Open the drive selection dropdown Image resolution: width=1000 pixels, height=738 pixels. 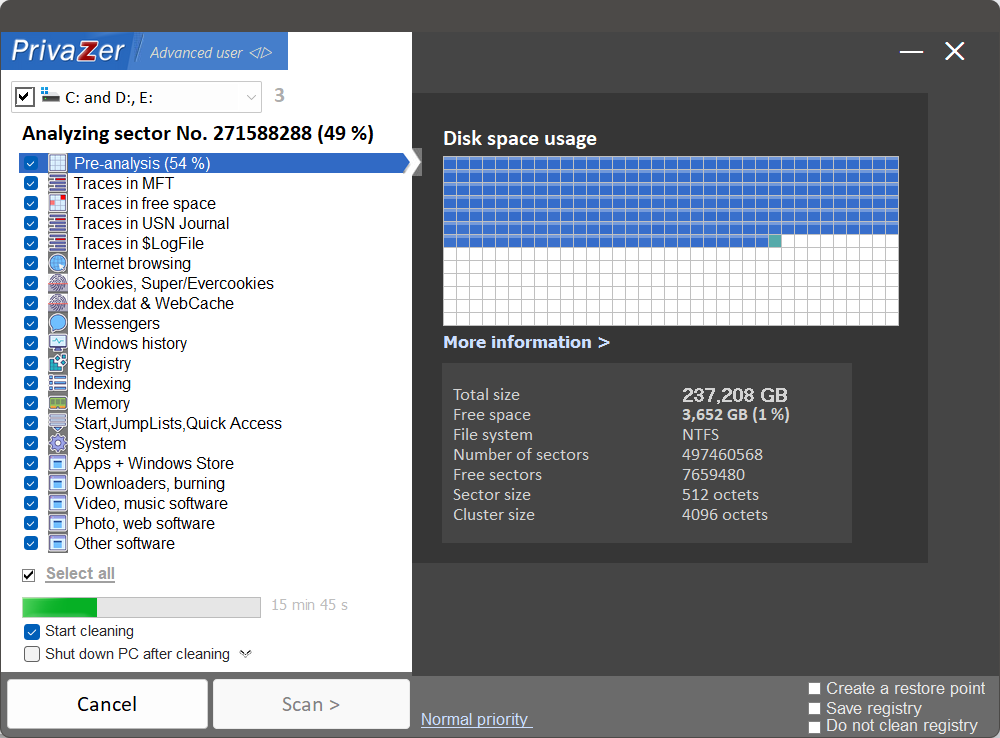pyautogui.click(x=250, y=97)
